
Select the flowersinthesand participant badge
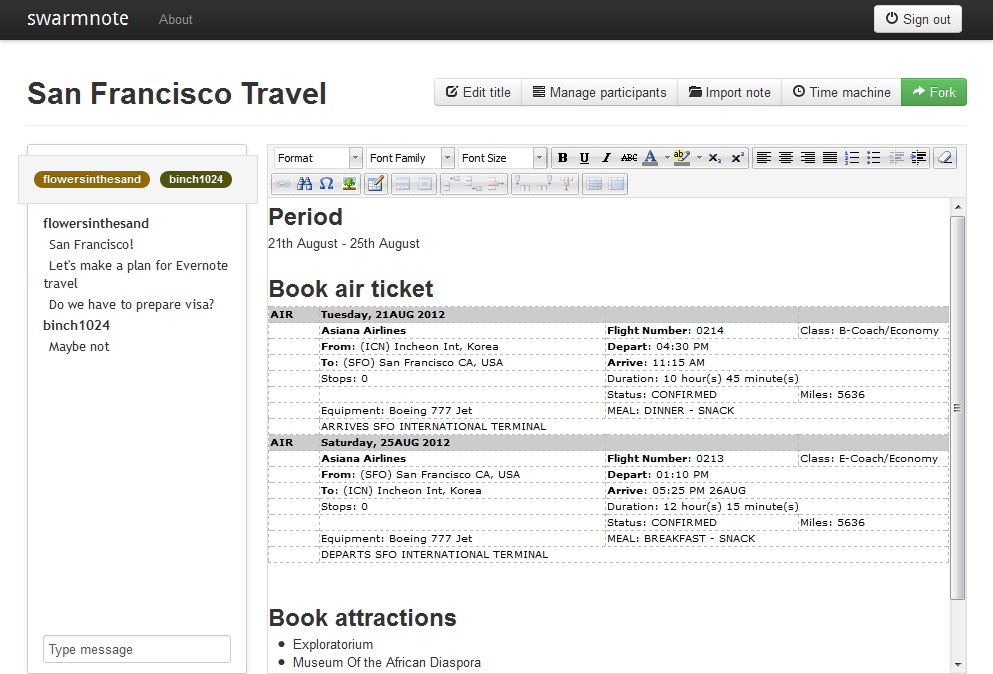click(92, 179)
